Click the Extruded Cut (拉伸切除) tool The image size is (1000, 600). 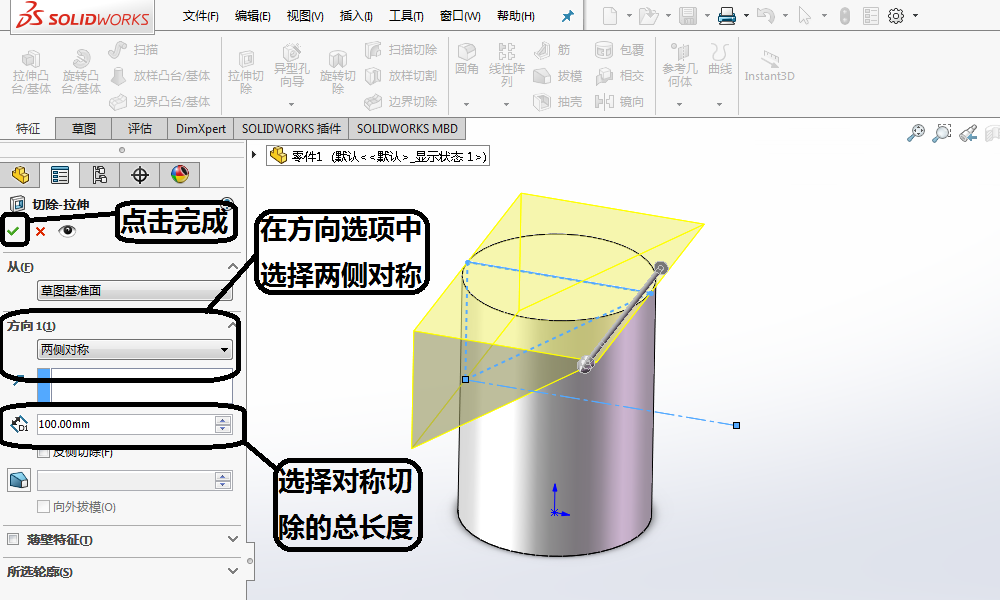pos(246,73)
